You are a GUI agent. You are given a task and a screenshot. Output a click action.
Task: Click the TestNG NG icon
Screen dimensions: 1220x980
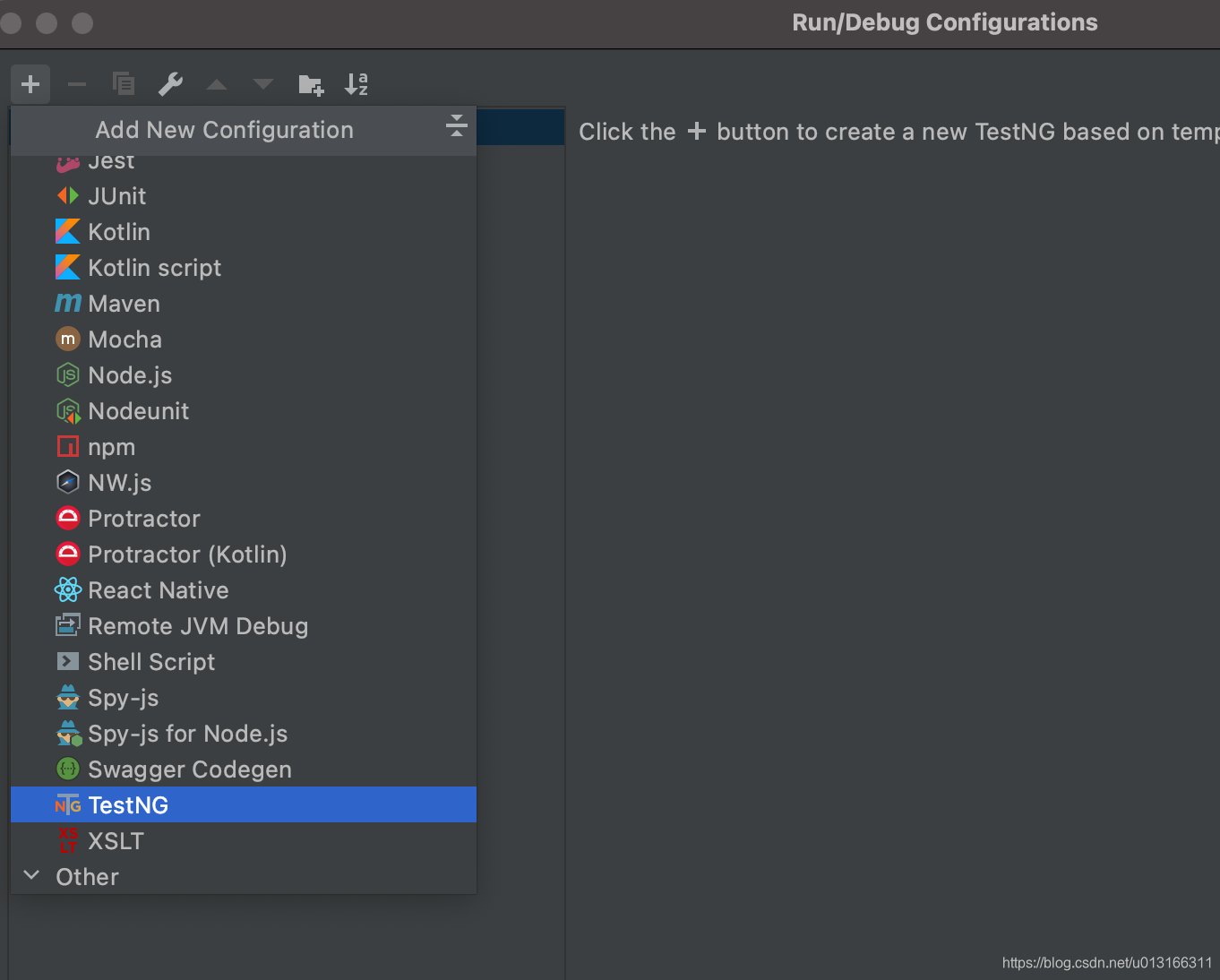pyautogui.click(x=68, y=805)
